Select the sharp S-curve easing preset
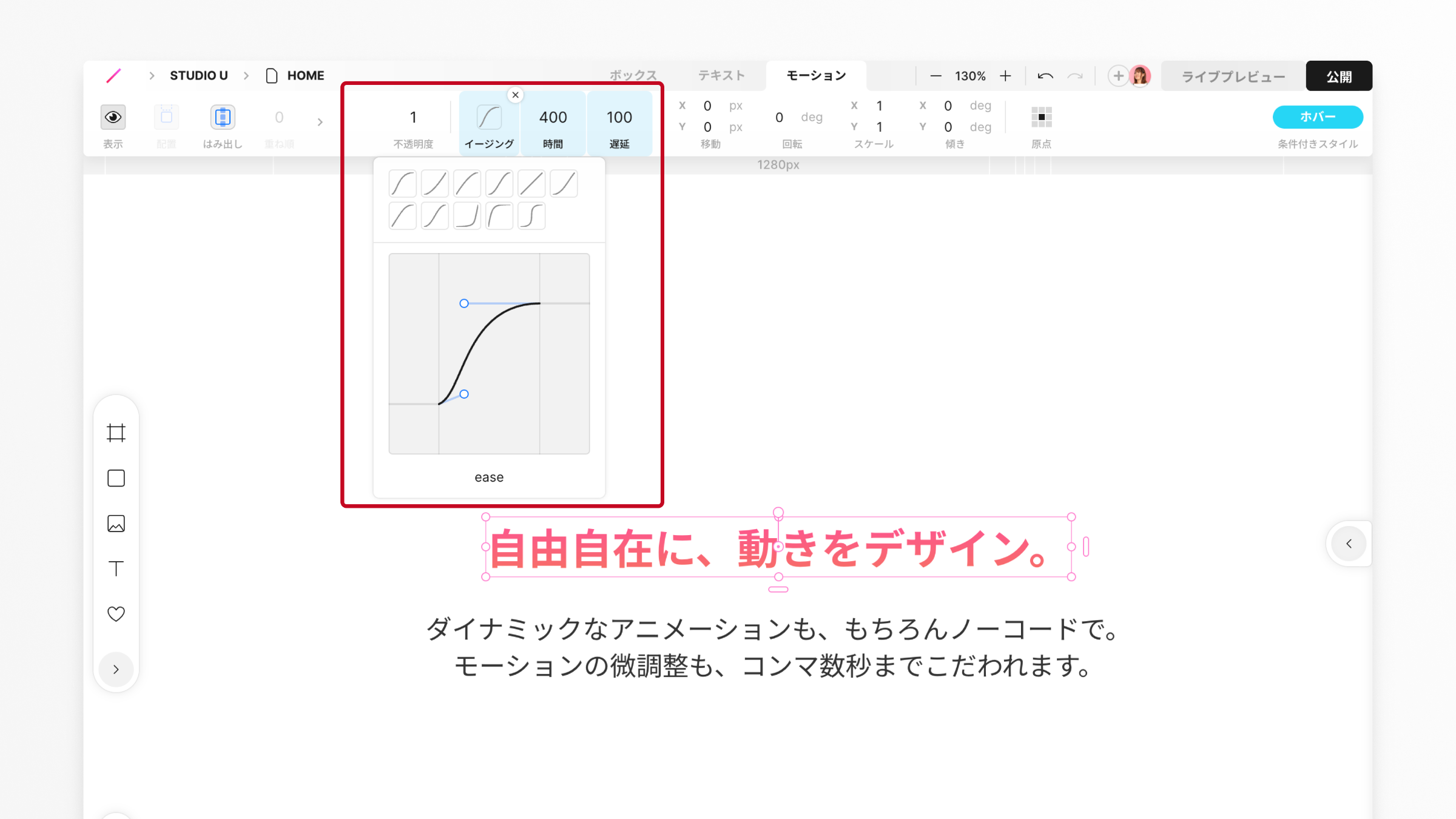Screen dimensions: 1456x819 coord(531,216)
